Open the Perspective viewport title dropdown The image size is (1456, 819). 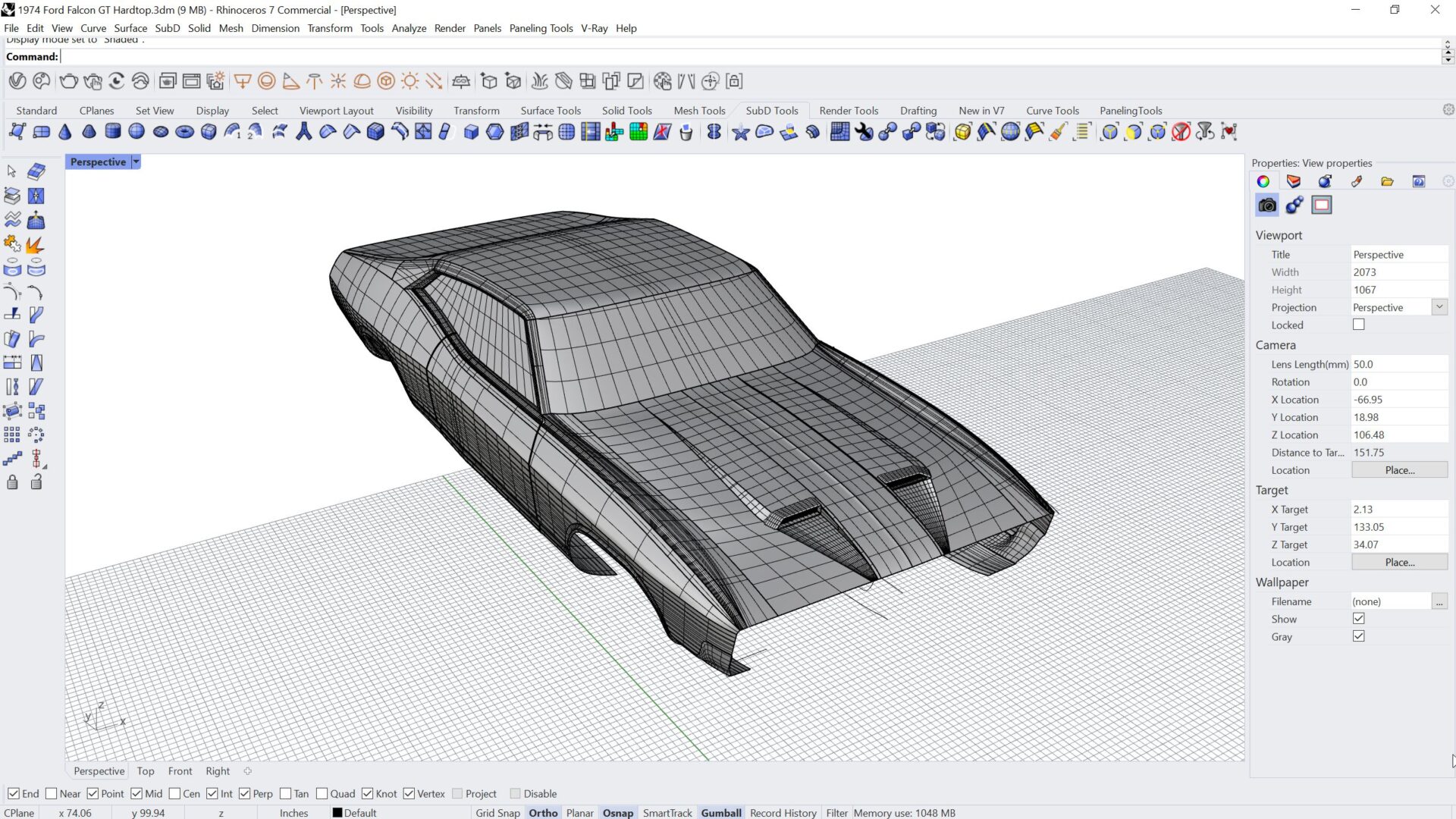tap(136, 162)
